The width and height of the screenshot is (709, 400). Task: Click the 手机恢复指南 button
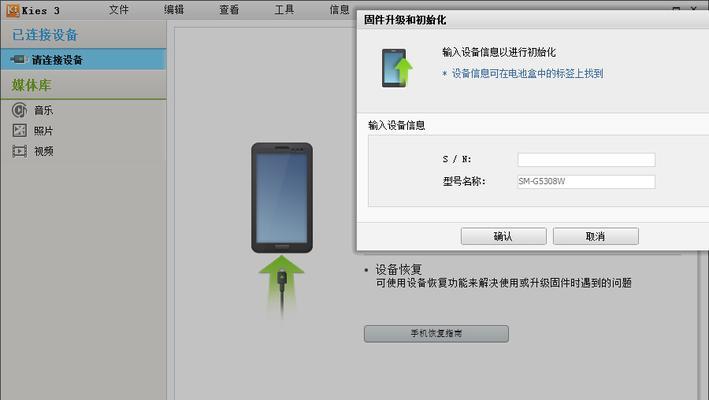tap(436, 334)
